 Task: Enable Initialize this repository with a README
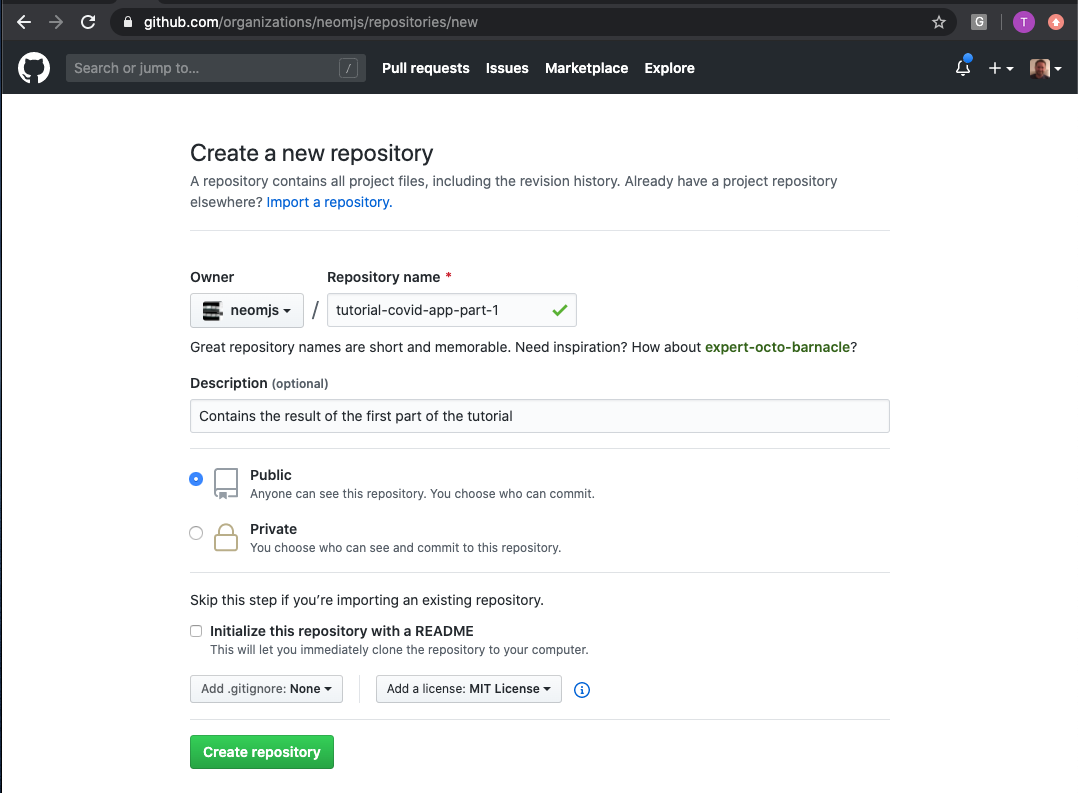click(x=196, y=631)
